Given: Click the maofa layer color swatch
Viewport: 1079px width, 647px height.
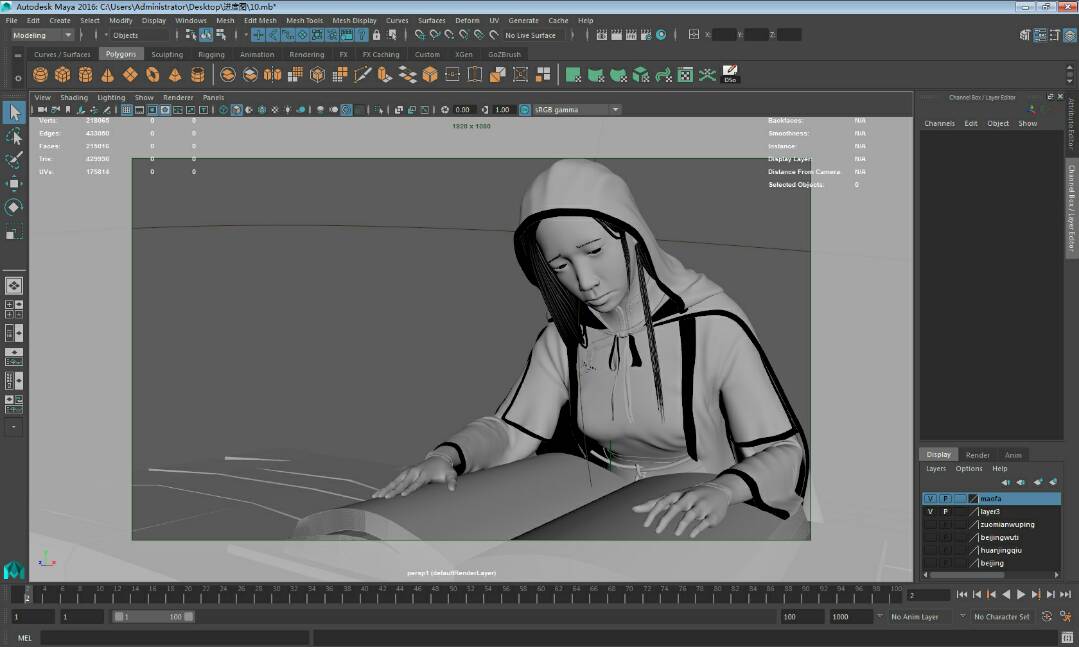Looking at the screenshot, I should (x=973, y=498).
